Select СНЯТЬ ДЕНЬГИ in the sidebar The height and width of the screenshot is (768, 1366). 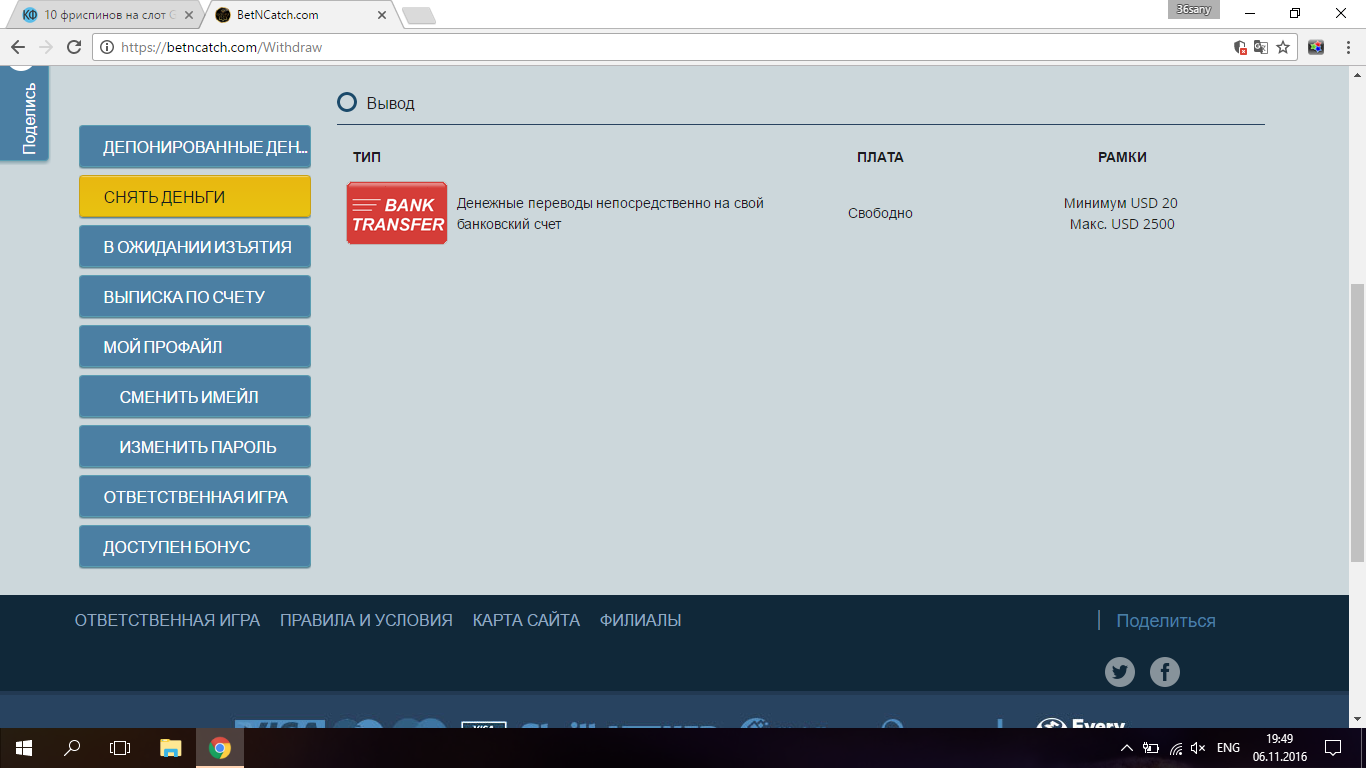click(x=195, y=197)
